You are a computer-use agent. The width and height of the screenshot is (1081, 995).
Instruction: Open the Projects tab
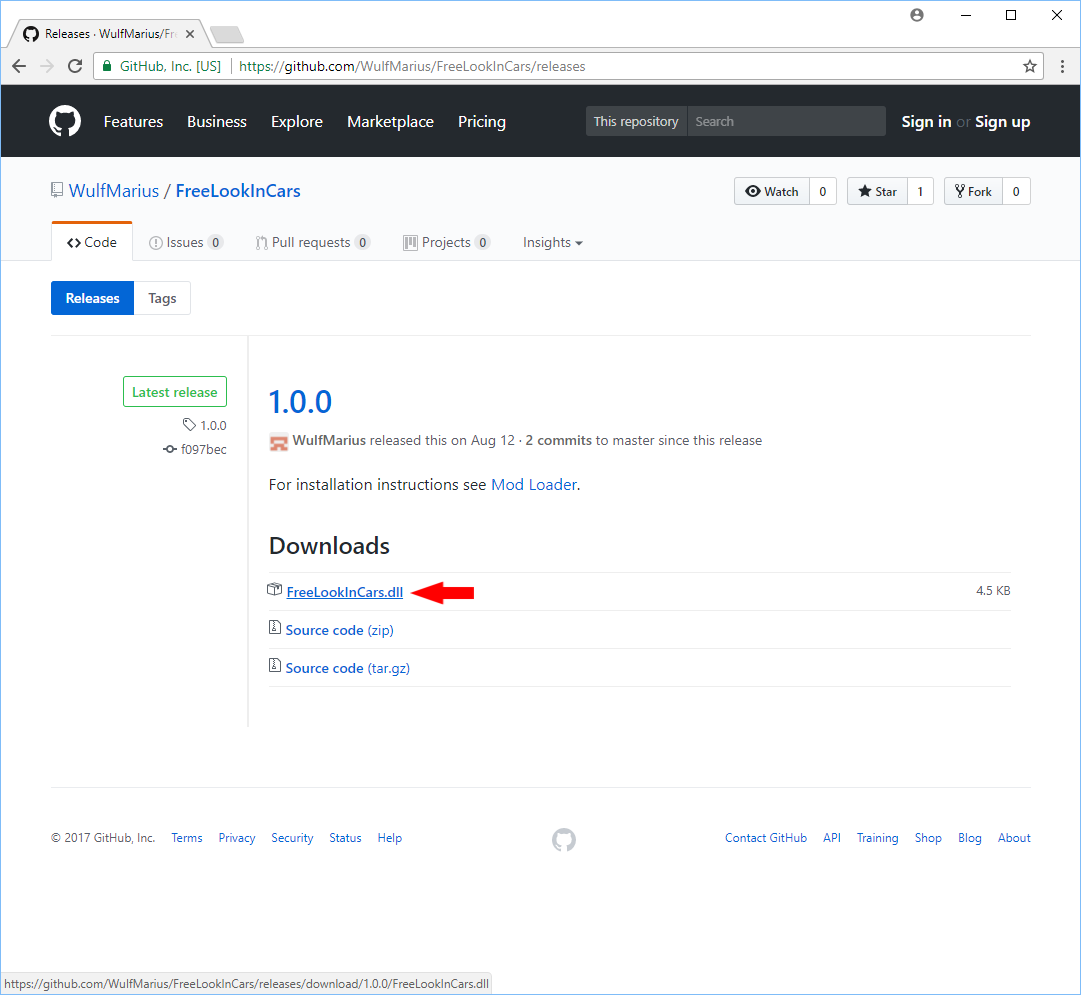click(446, 243)
